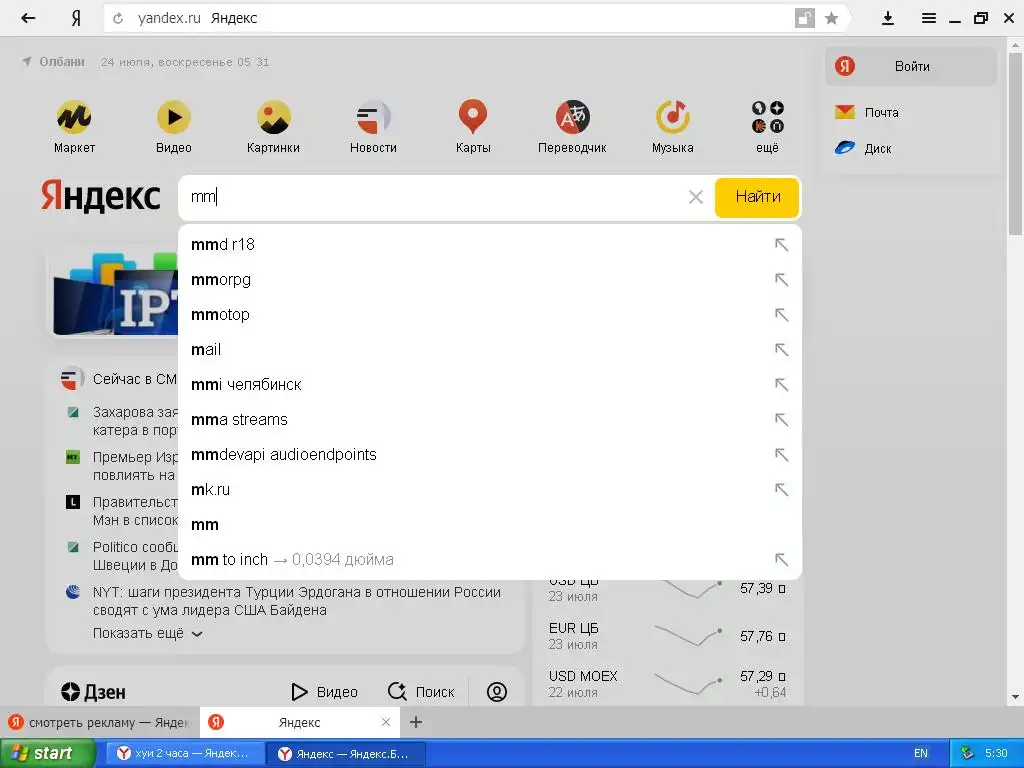
Task: Insert mmd r18 via its arrow icon
Action: 781,245
